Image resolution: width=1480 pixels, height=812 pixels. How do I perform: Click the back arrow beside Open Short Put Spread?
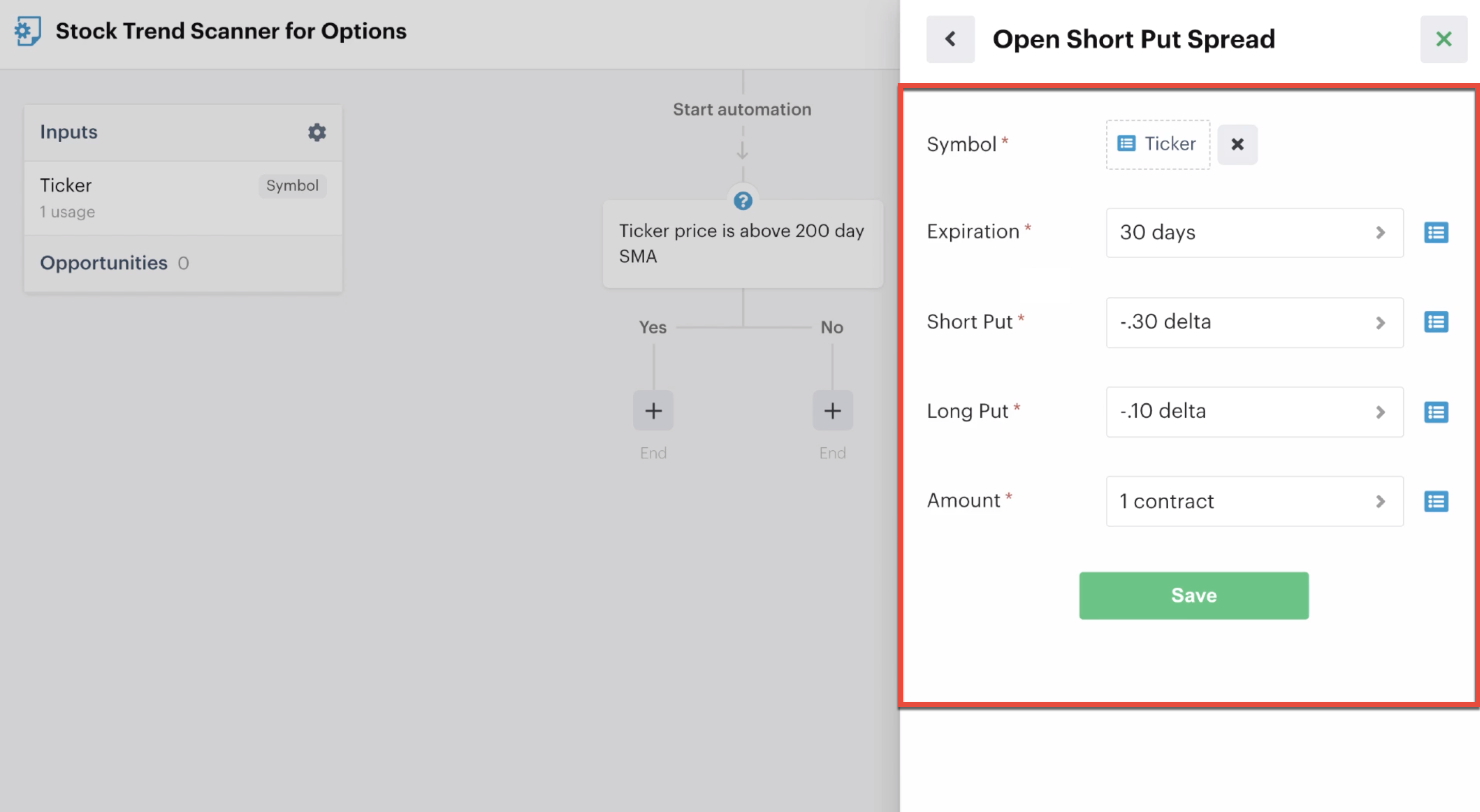(x=950, y=39)
